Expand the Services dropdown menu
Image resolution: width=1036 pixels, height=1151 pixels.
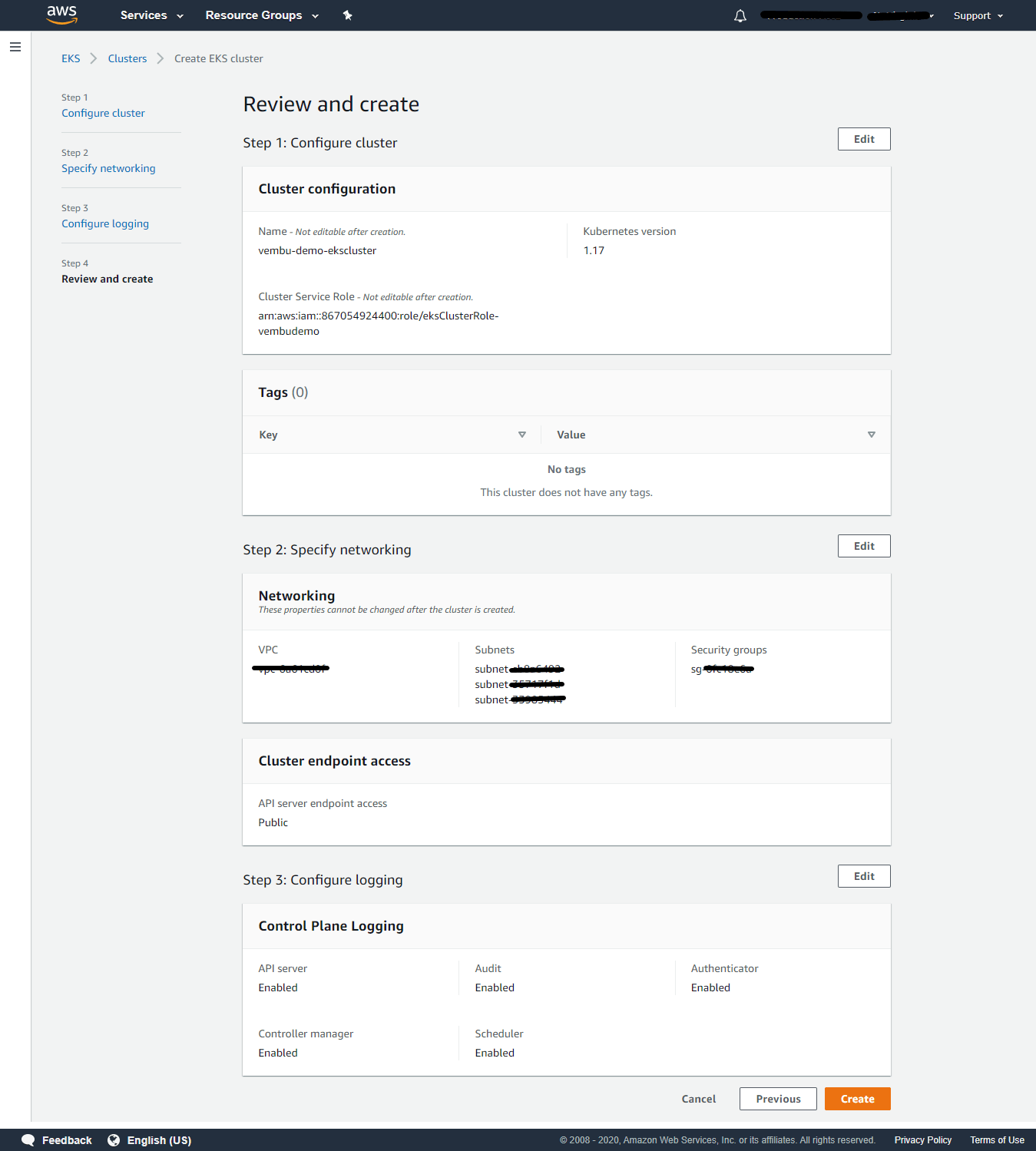(152, 15)
